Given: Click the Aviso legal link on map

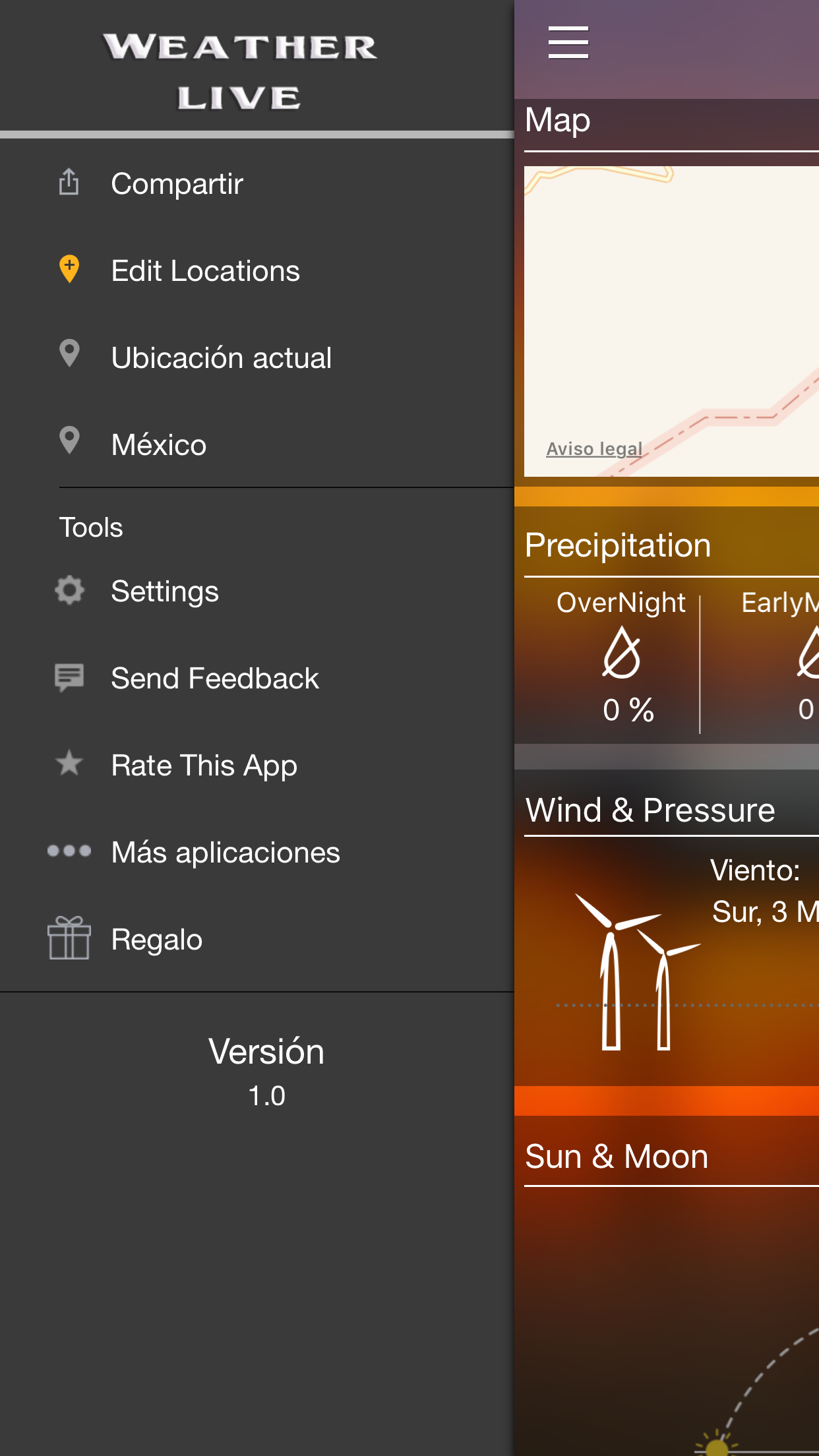Looking at the screenshot, I should [x=594, y=449].
